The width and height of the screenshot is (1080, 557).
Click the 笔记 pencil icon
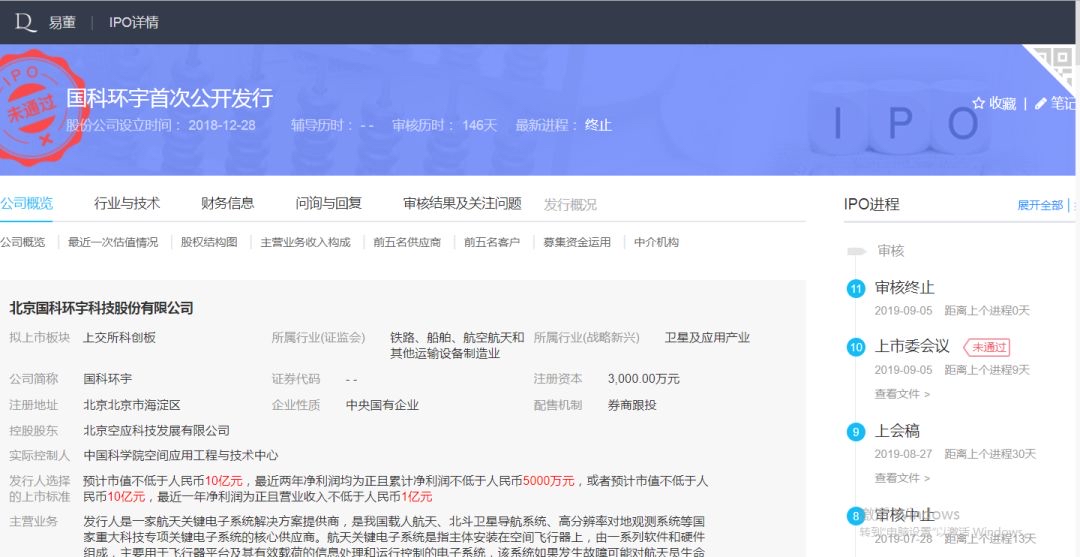[x=1041, y=103]
